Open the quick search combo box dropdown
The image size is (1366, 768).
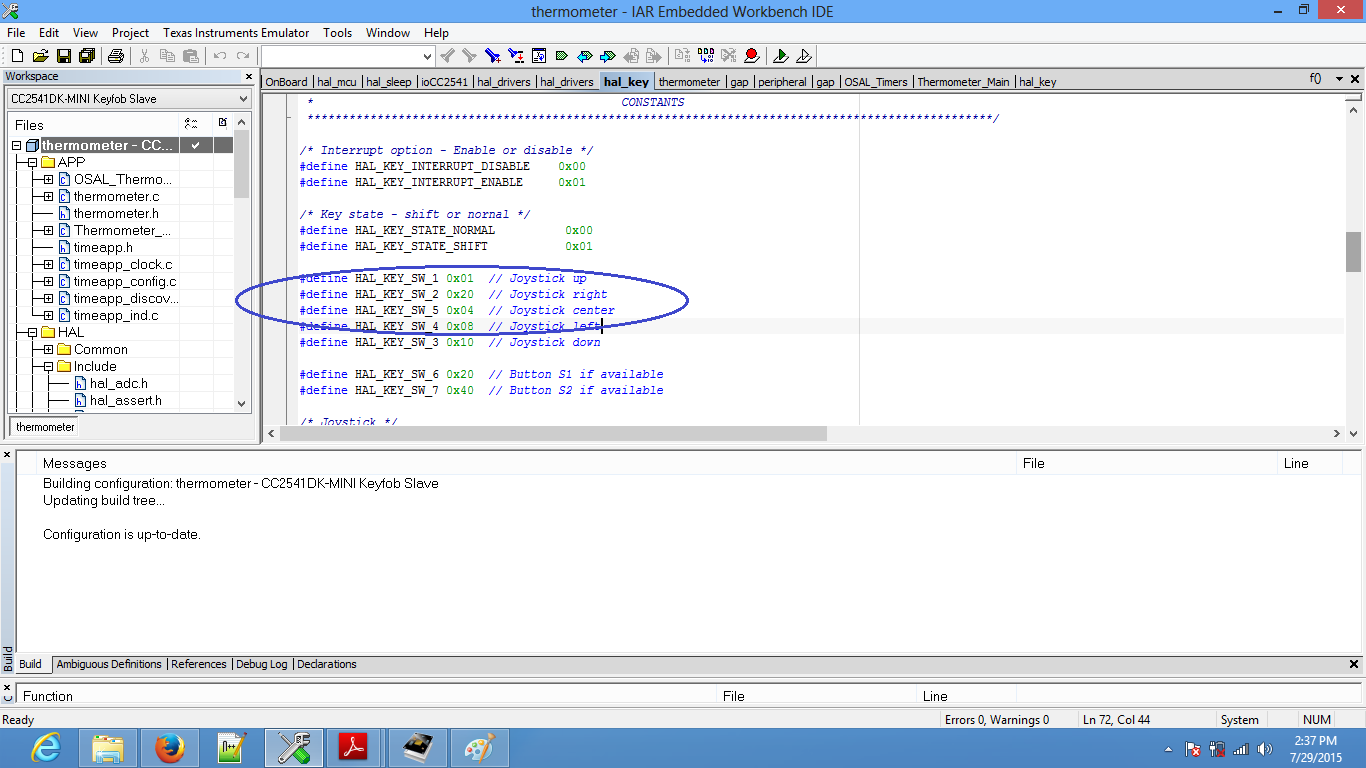click(x=427, y=56)
